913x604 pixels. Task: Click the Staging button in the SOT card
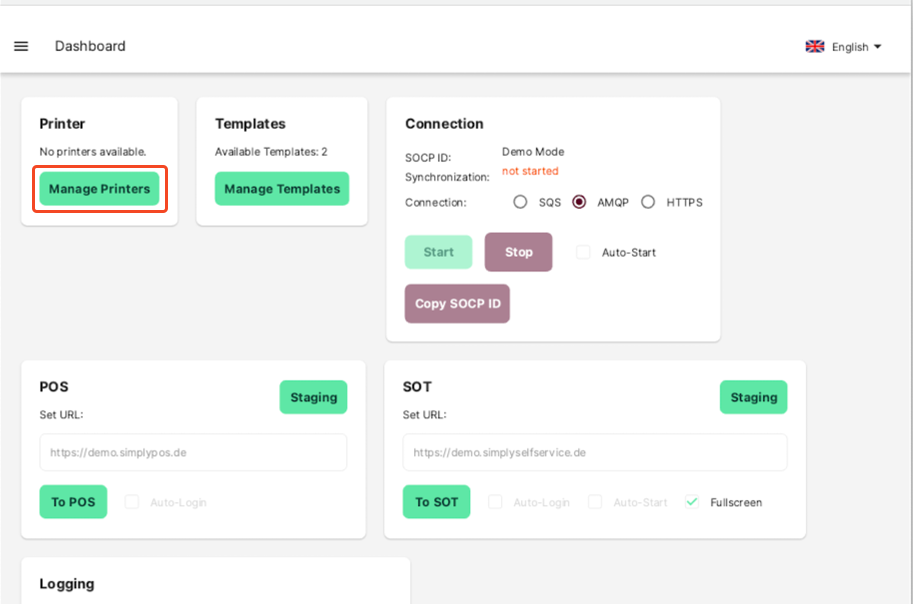pos(753,397)
